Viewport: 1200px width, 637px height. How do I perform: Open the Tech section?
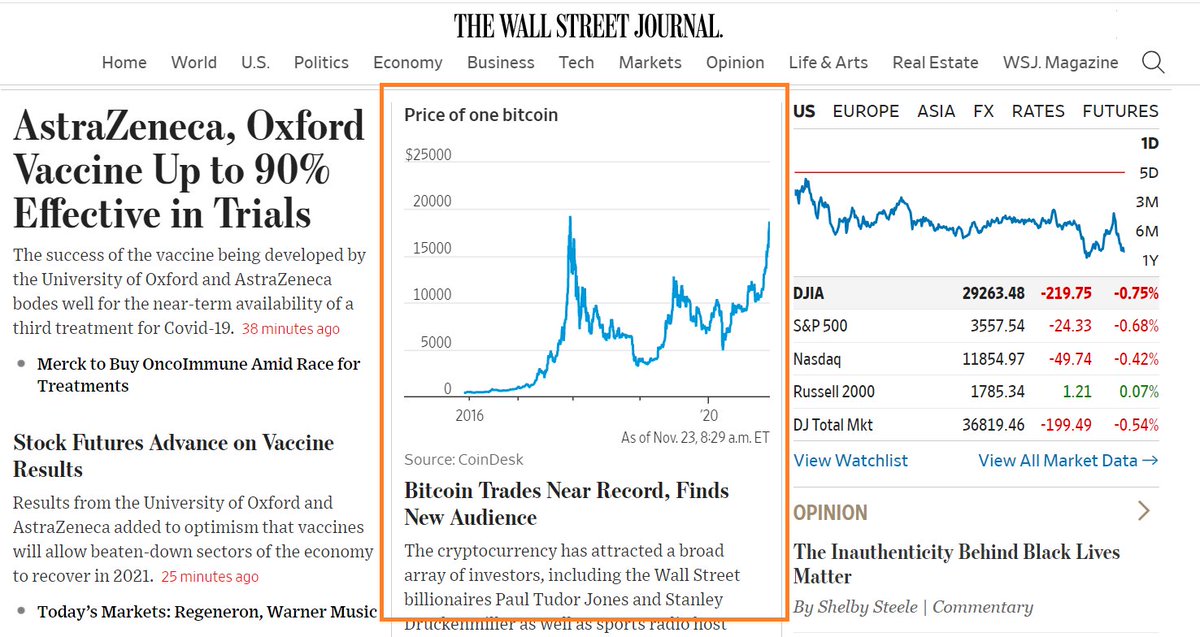pyautogui.click(x=576, y=62)
